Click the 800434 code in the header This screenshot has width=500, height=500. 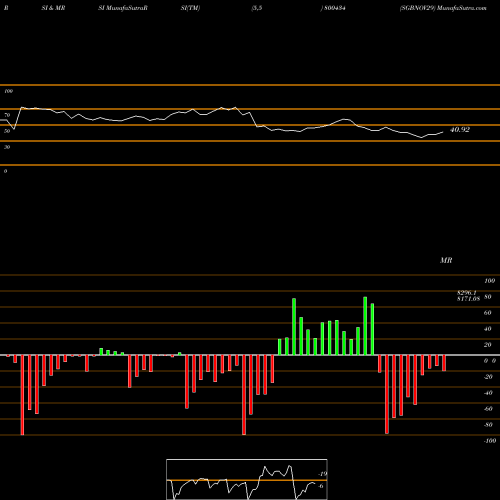click(334, 8)
